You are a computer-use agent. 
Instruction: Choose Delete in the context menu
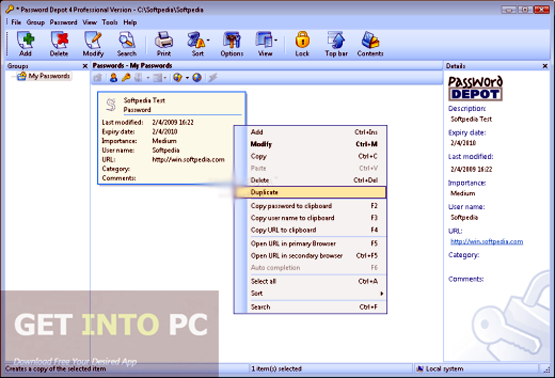[x=310, y=180]
